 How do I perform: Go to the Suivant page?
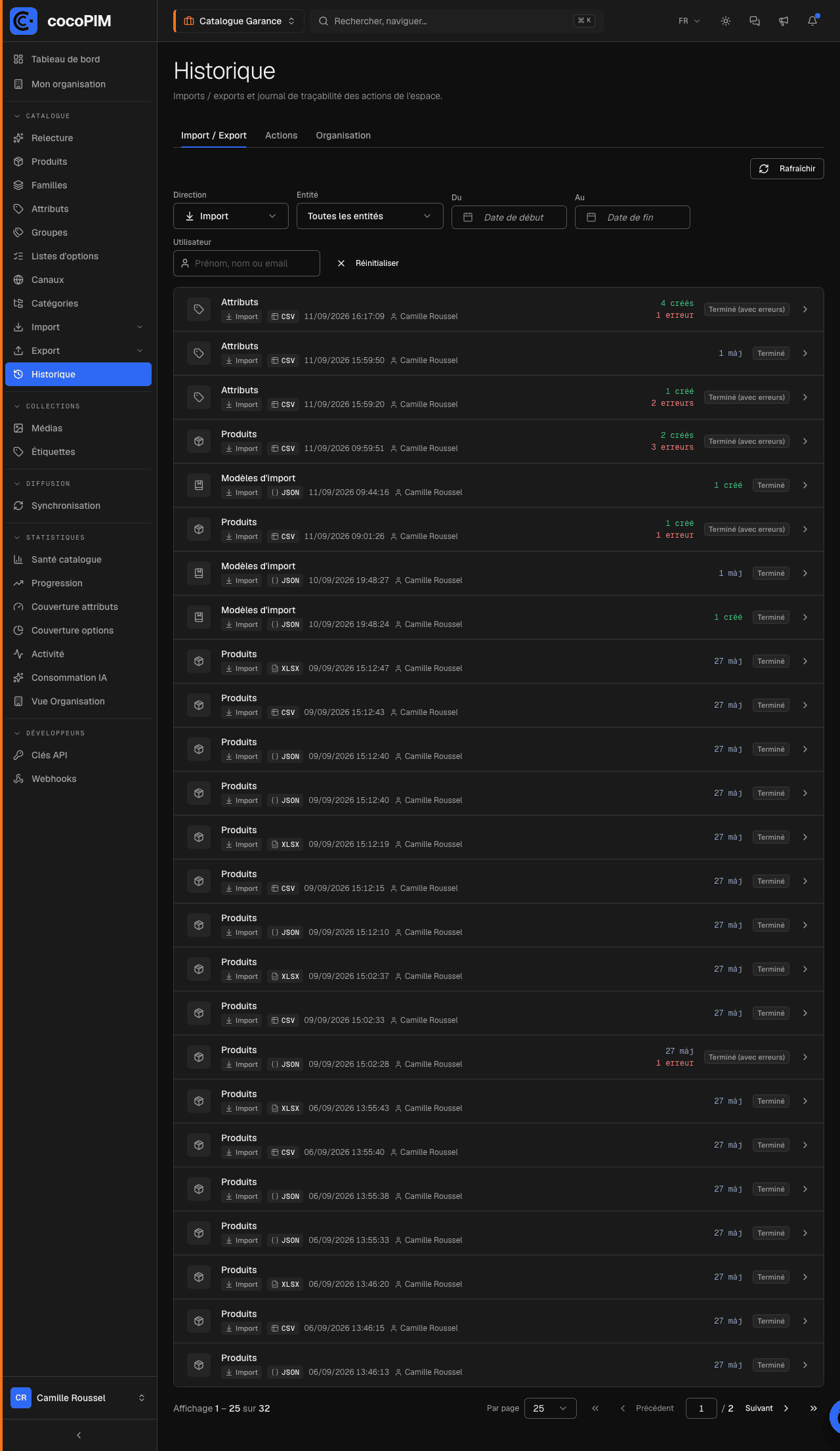767,1408
